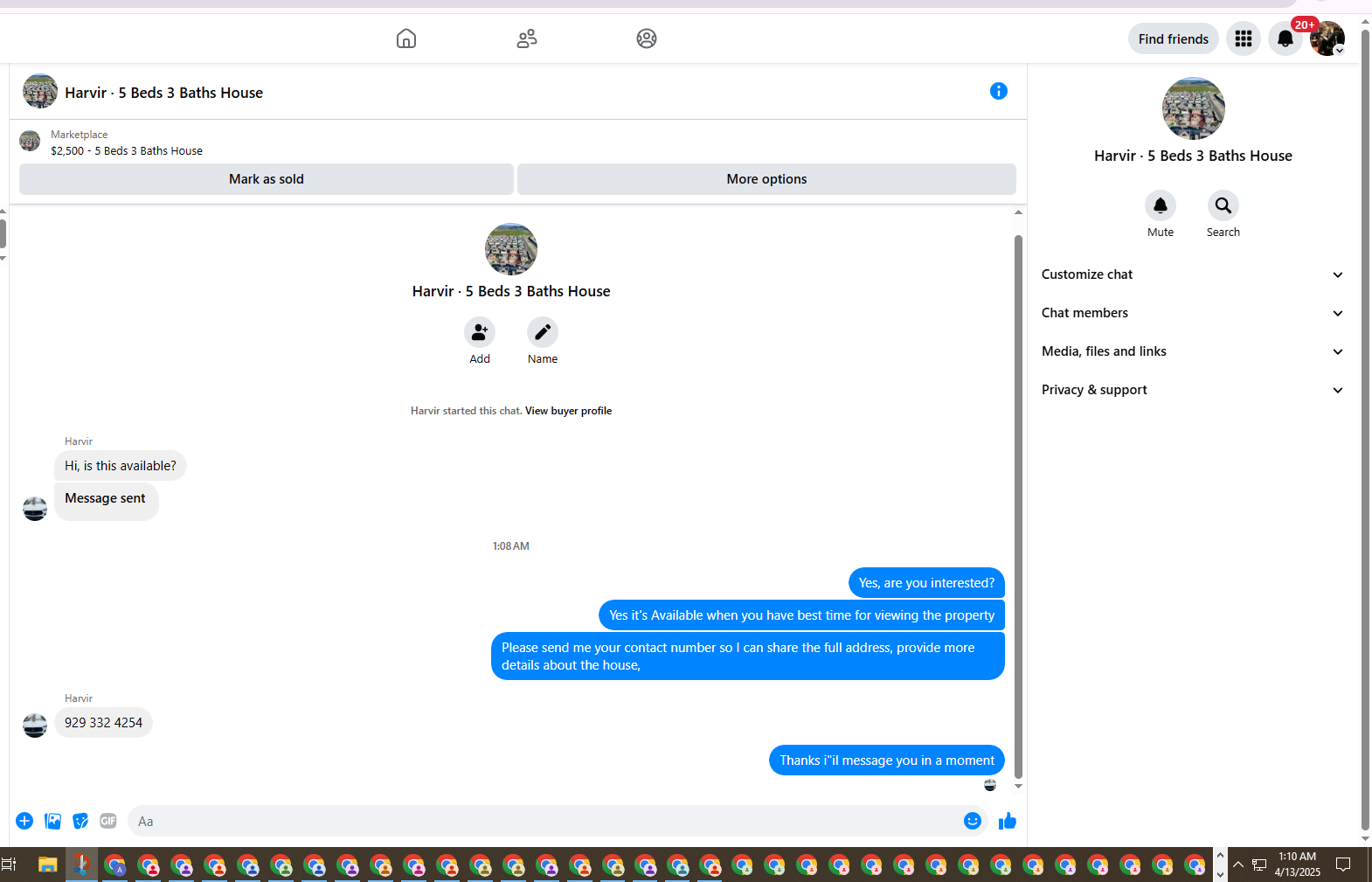The image size is (1372, 882).
Task: Open the network icon in the system tray
Action: [1259, 865]
